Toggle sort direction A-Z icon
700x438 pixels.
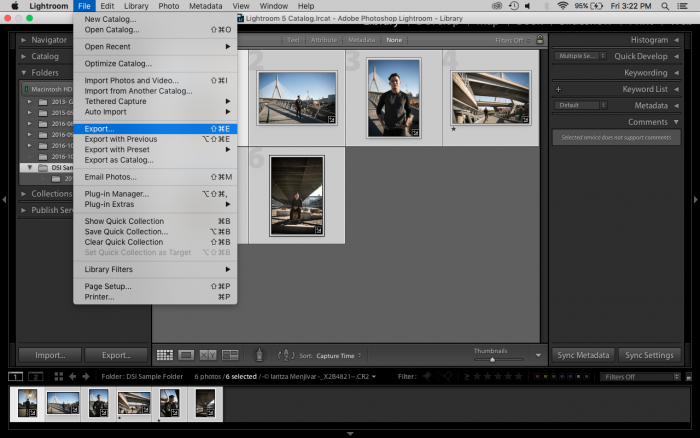point(286,355)
